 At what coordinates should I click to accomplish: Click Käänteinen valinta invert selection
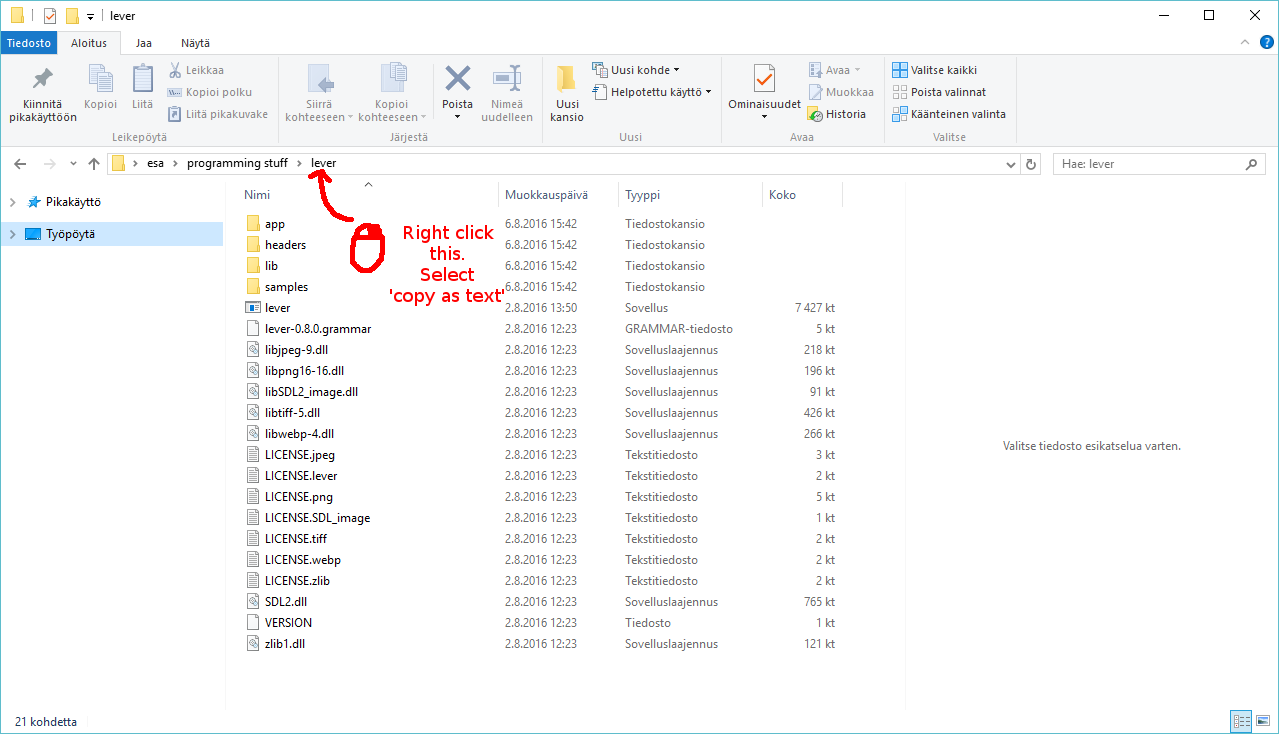point(948,114)
